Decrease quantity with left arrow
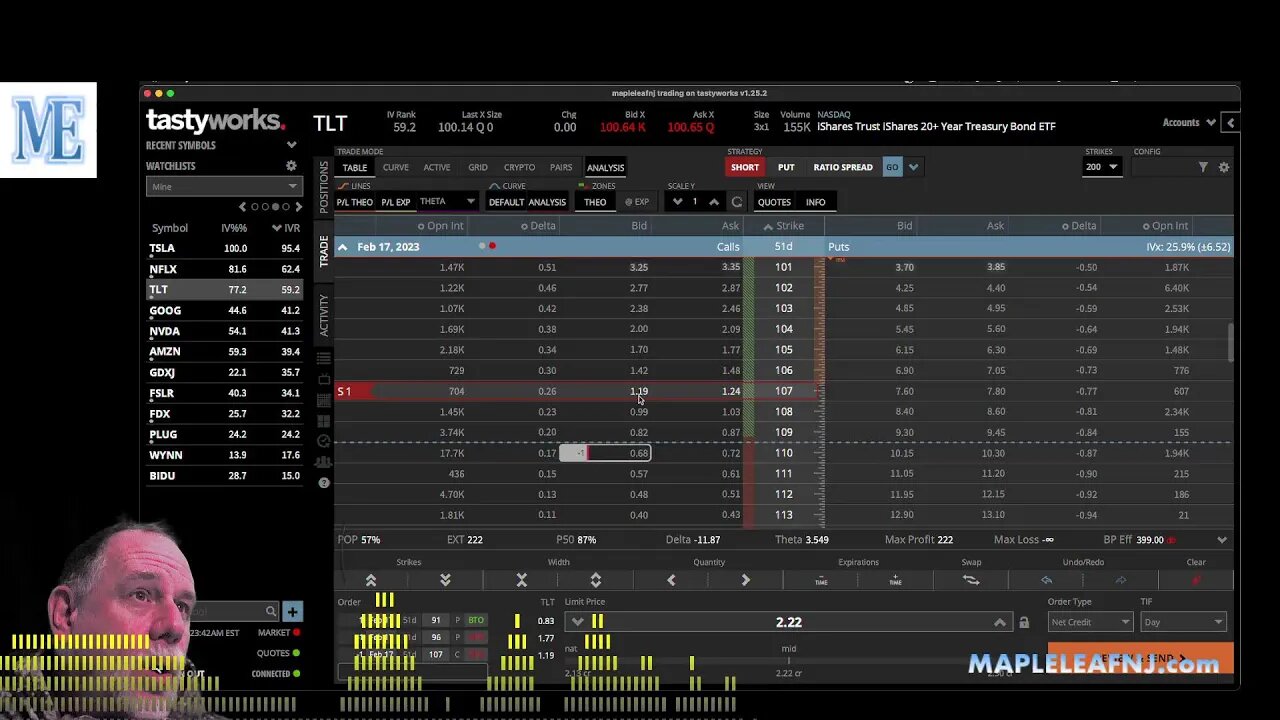The image size is (1280, 720). [x=671, y=580]
